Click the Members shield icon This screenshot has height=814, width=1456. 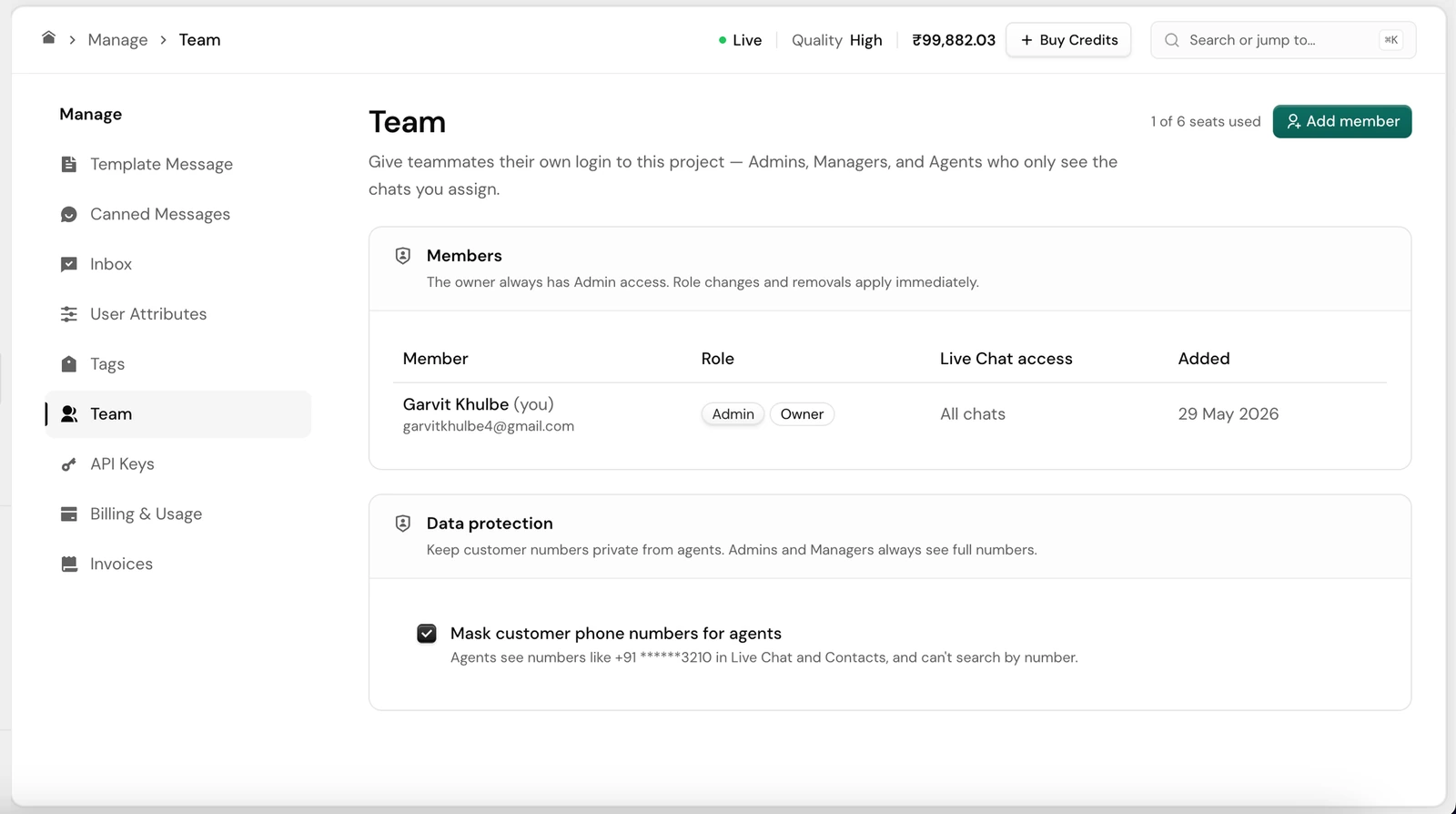(x=403, y=256)
